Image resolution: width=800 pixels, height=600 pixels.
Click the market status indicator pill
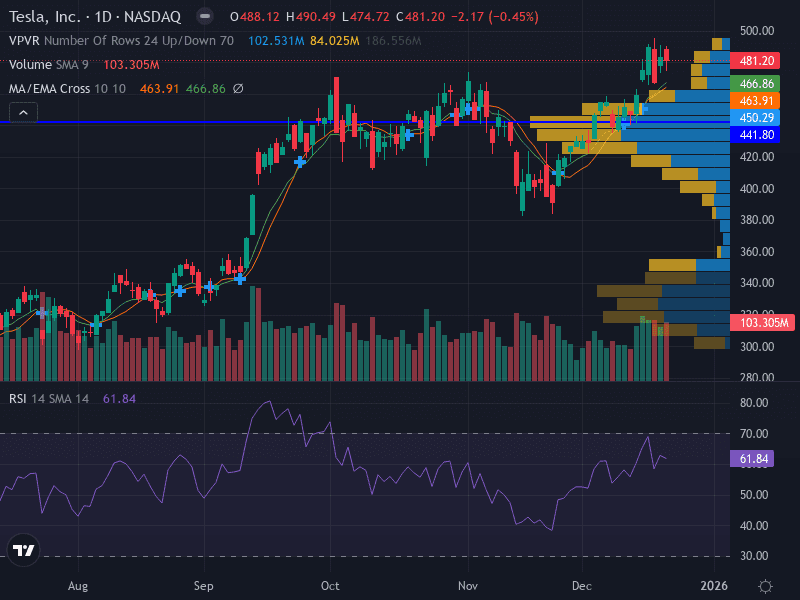[205, 17]
